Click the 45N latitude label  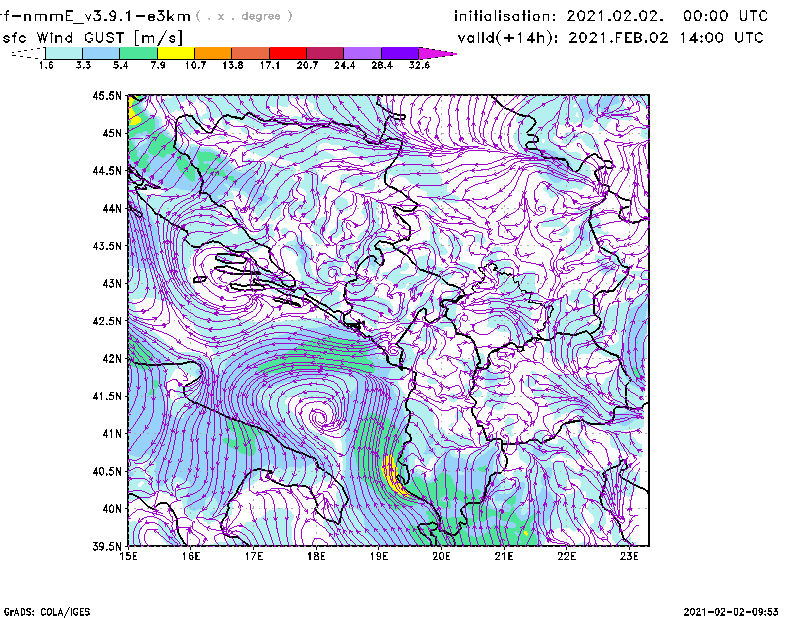[112, 133]
